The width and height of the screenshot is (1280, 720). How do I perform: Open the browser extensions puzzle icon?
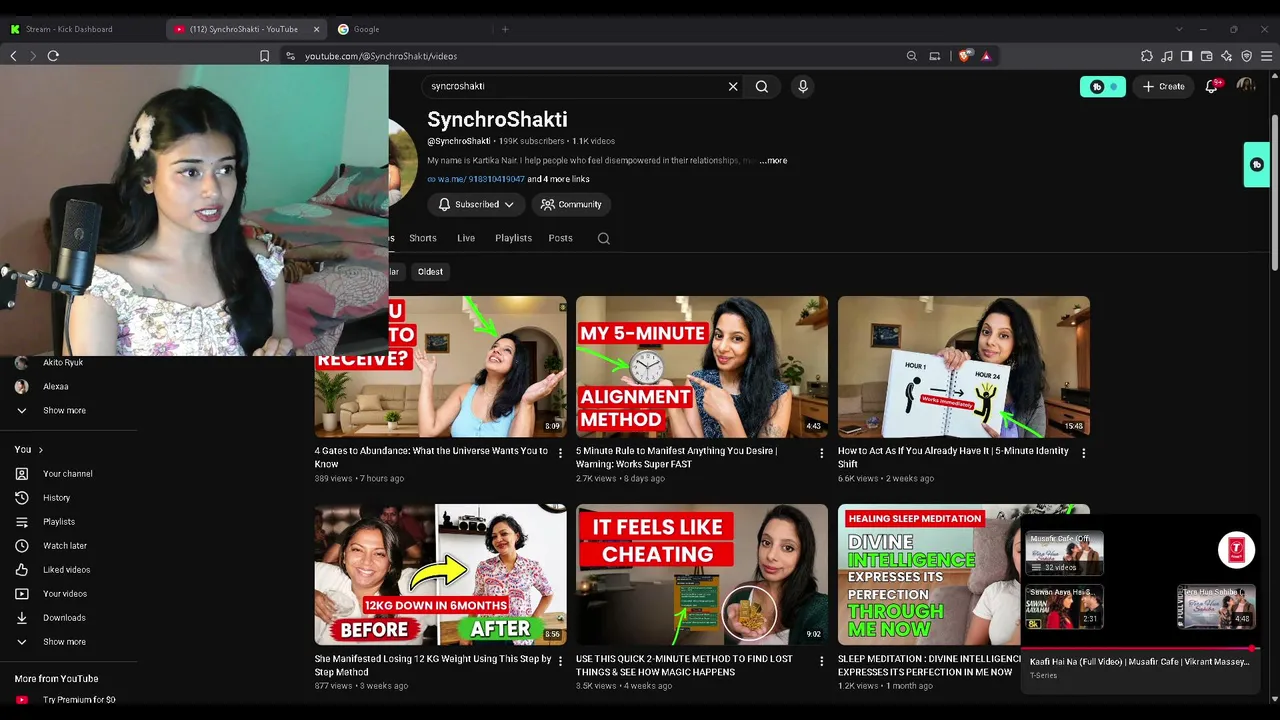[x=1147, y=56]
